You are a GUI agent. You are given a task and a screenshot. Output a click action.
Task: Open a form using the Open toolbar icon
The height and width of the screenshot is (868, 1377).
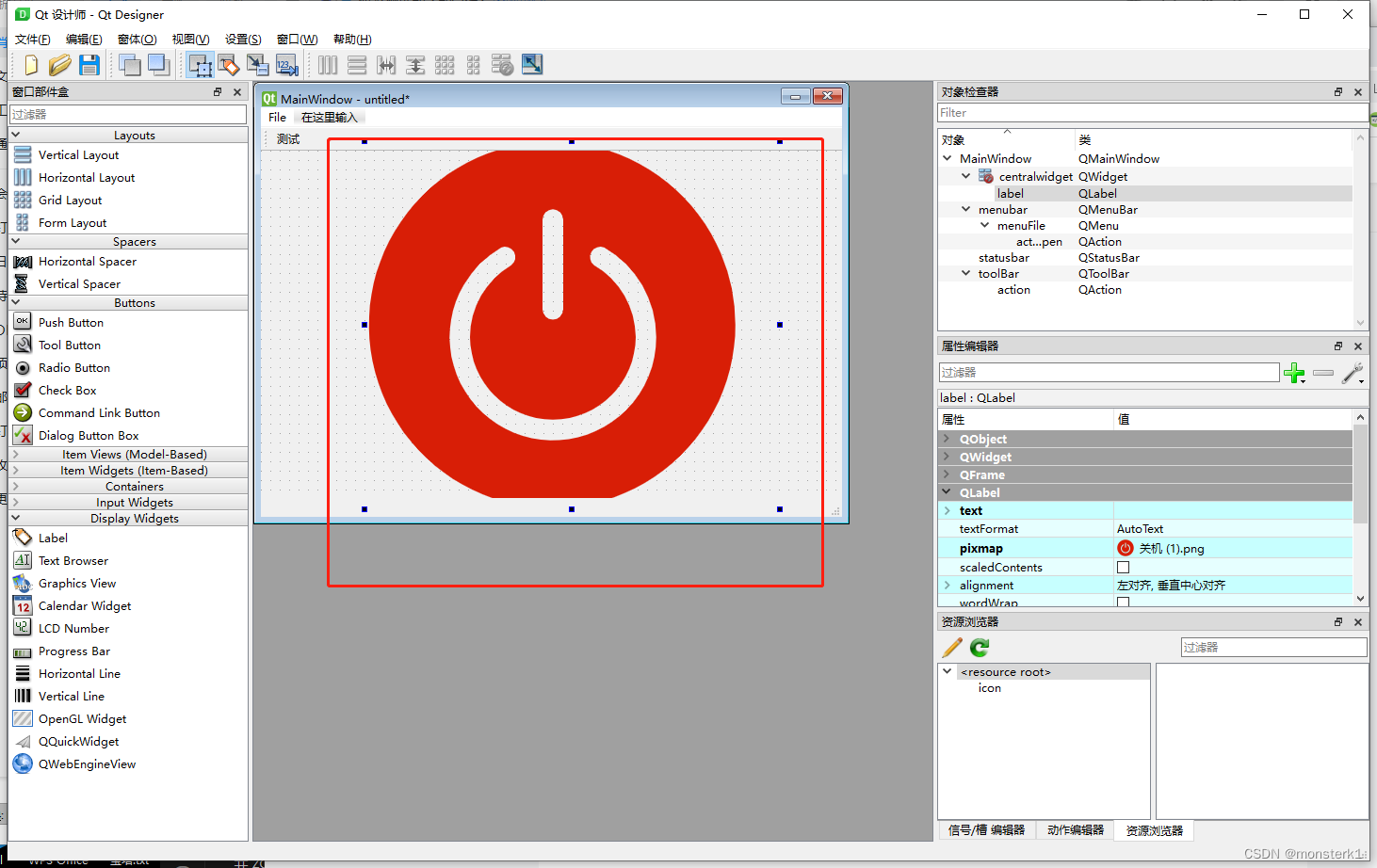click(59, 65)
